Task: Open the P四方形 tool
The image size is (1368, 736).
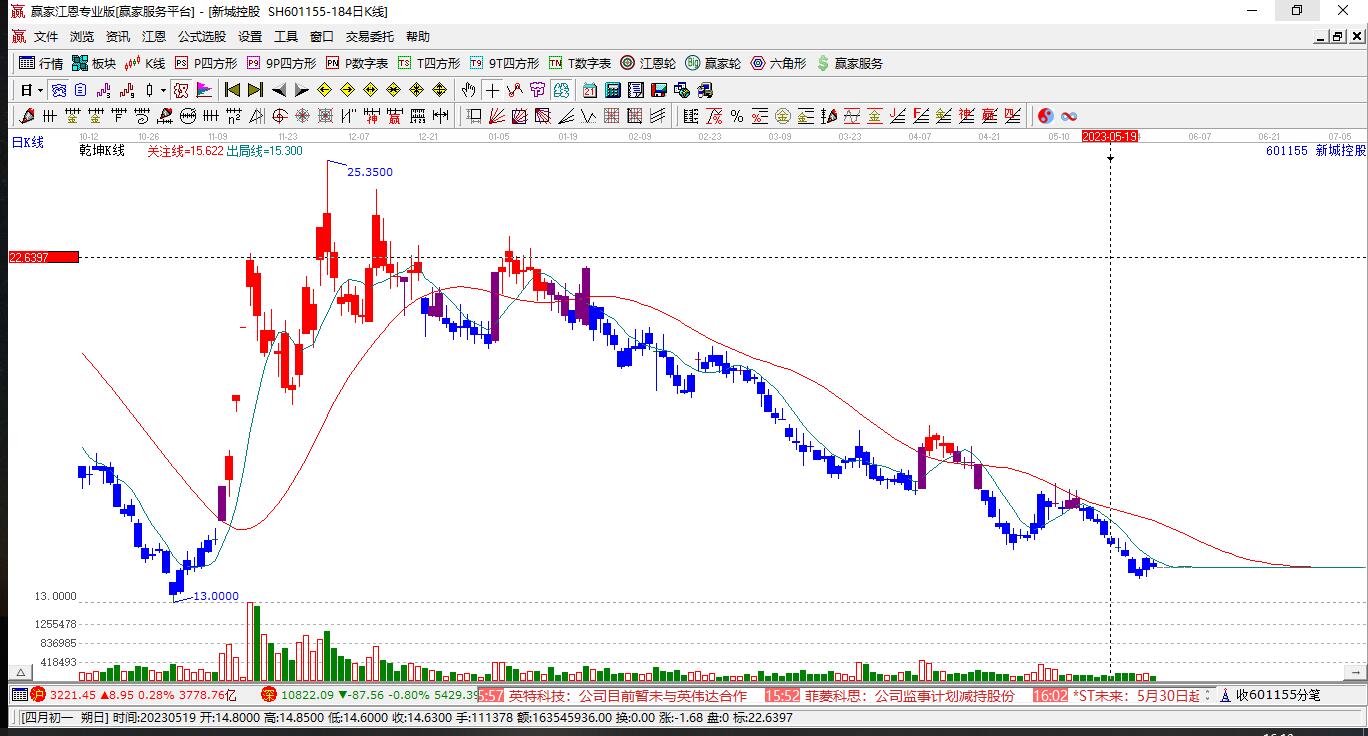Action: (x=206, y=63)
